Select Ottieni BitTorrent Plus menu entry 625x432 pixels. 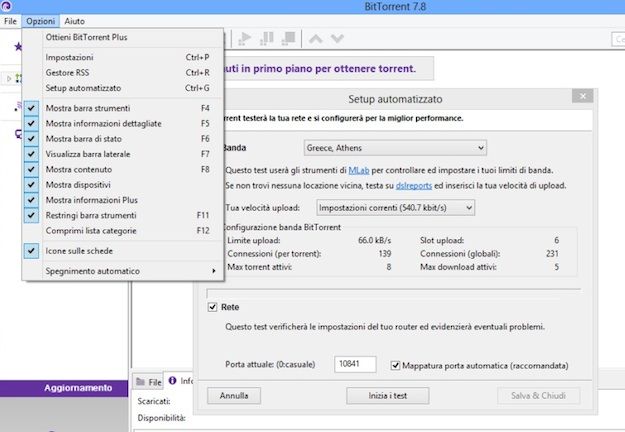tap(123, 37)
